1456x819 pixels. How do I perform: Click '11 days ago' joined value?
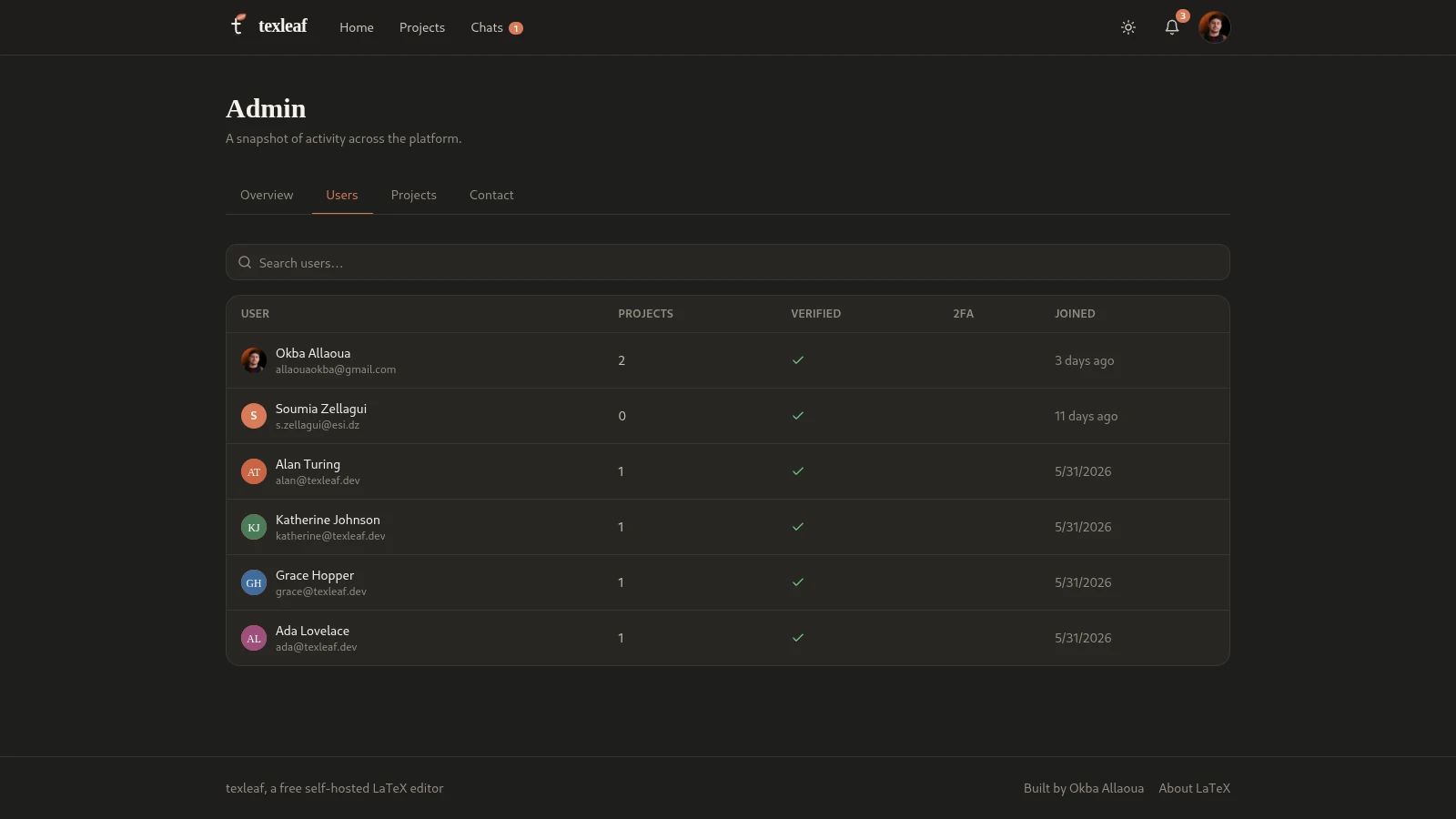(1087, 416)
